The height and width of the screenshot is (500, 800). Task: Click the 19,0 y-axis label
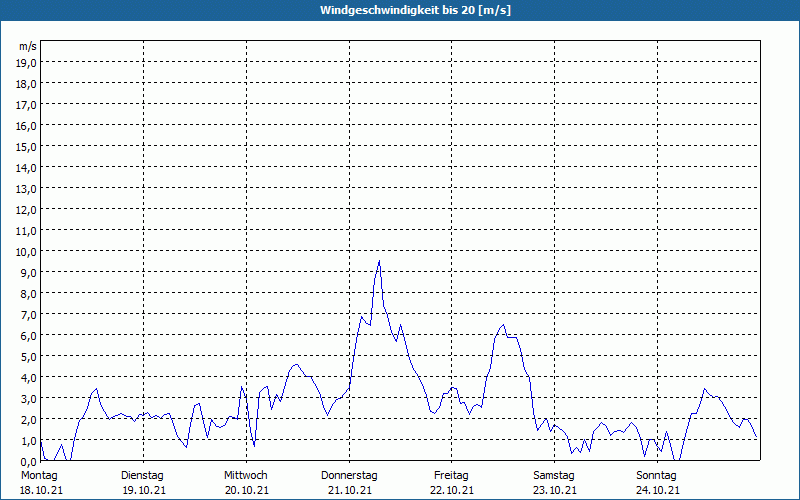[26, 63]
